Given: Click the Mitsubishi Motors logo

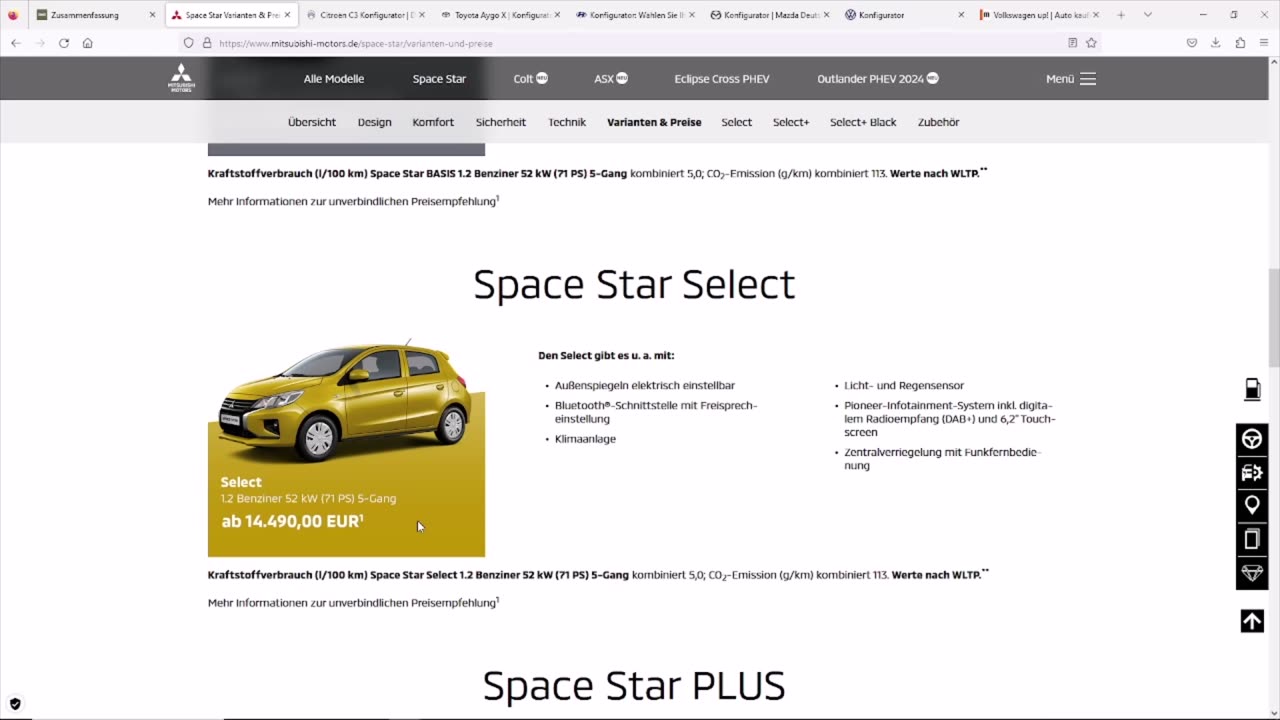Looking at the screenshot, I should click(181, 78).
